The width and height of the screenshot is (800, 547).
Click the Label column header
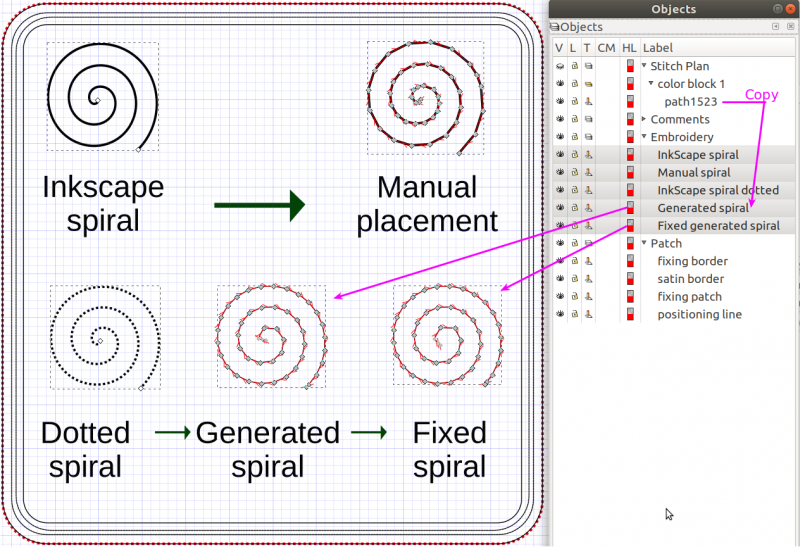click(x=658, y=47)
